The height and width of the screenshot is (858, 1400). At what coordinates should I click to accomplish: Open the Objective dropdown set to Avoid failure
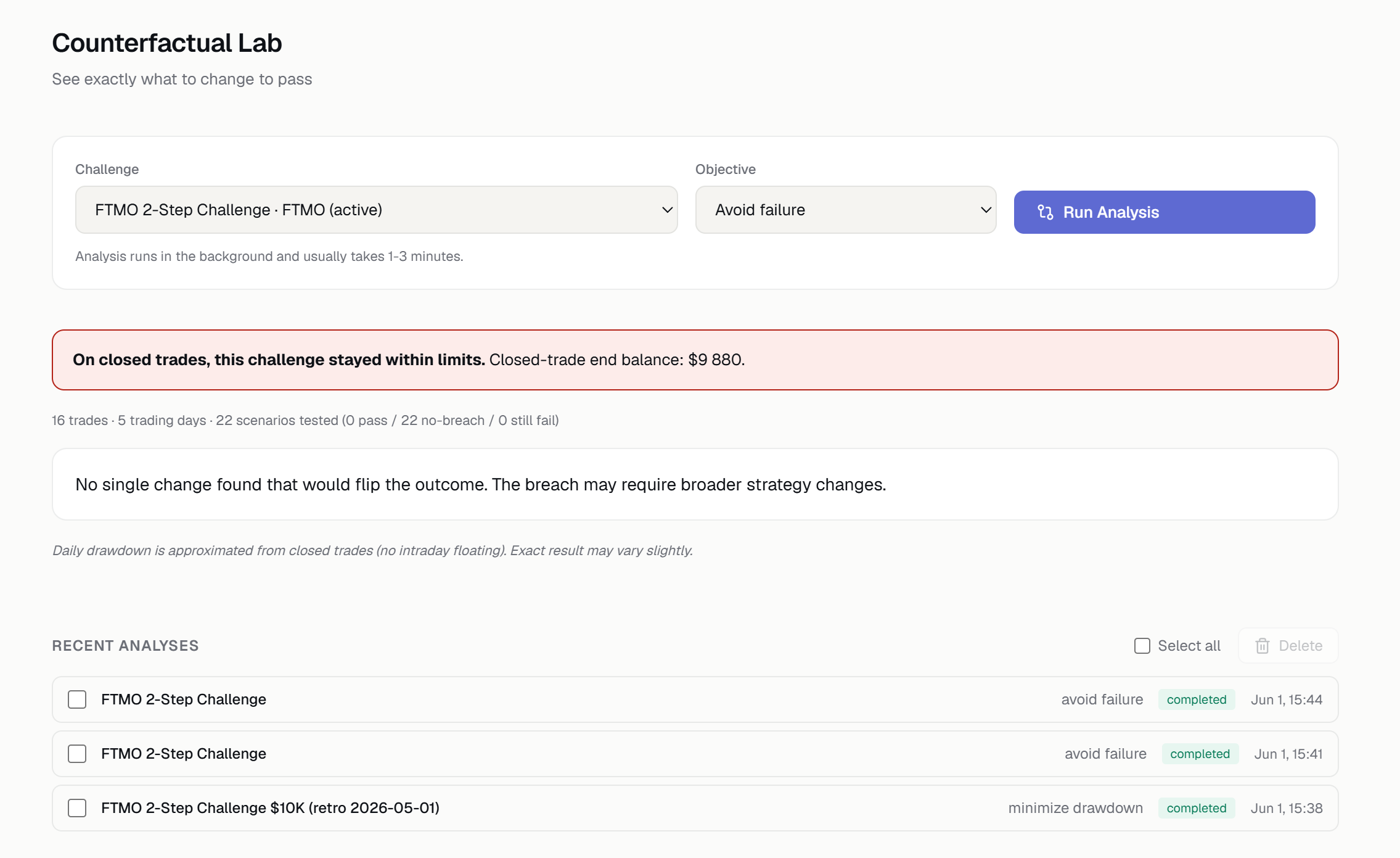pyautogui.click(x=845, y=210)
